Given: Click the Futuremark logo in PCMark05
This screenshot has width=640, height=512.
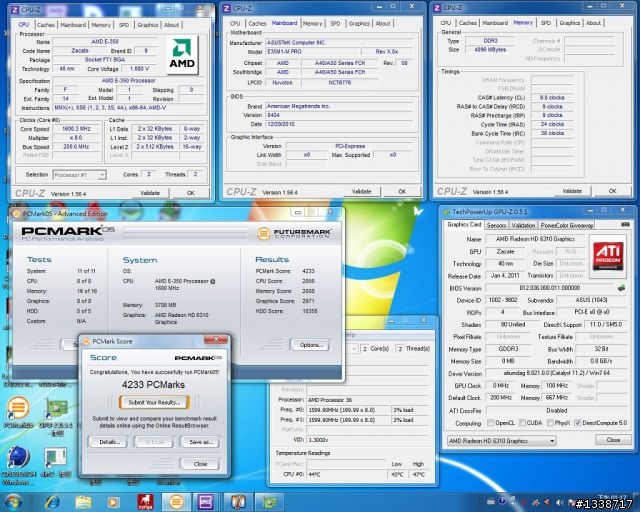Looking at the screenshot, I should [x=295, y=233].
